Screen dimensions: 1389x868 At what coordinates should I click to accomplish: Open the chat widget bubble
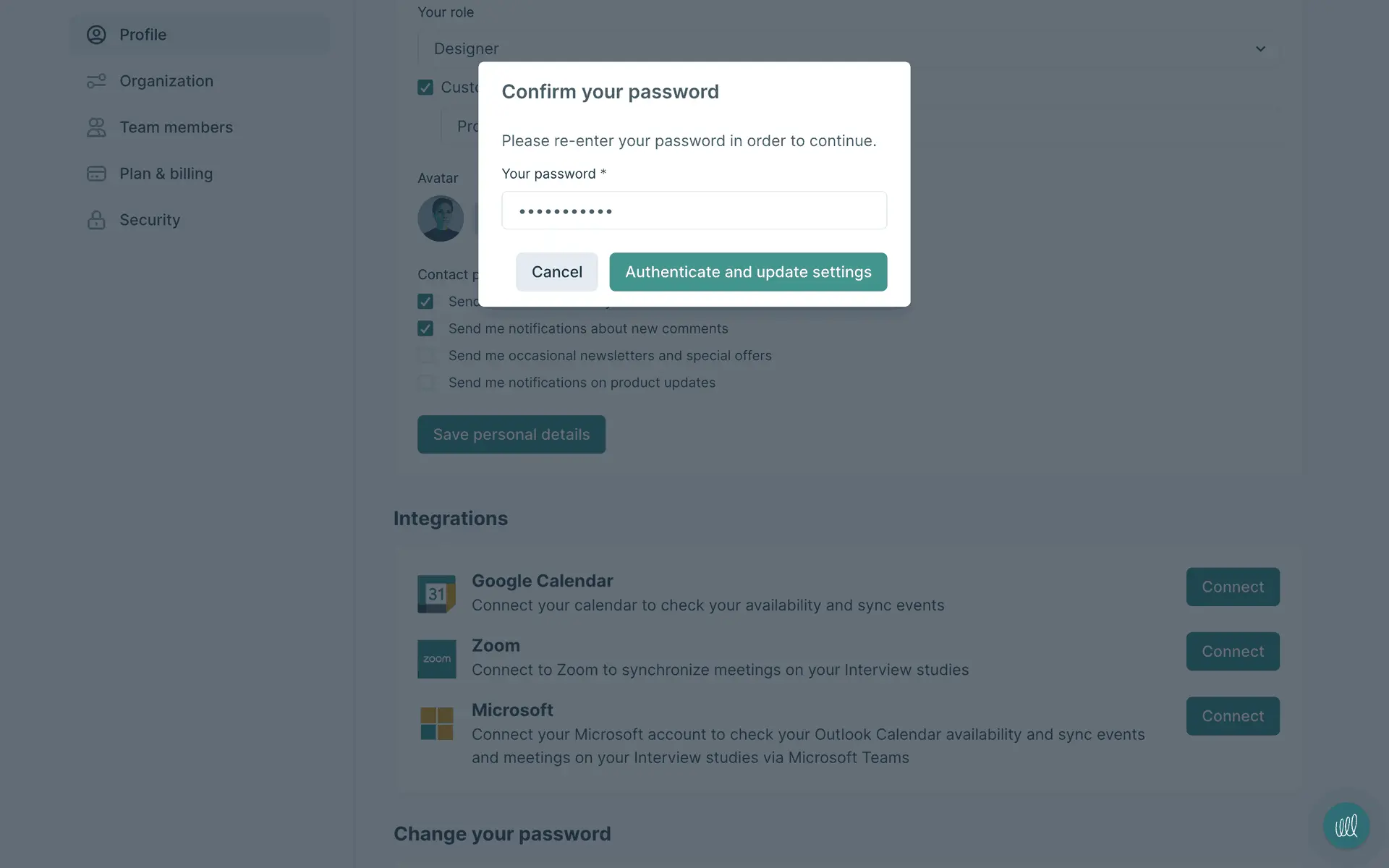click(x=1346, y=825)
